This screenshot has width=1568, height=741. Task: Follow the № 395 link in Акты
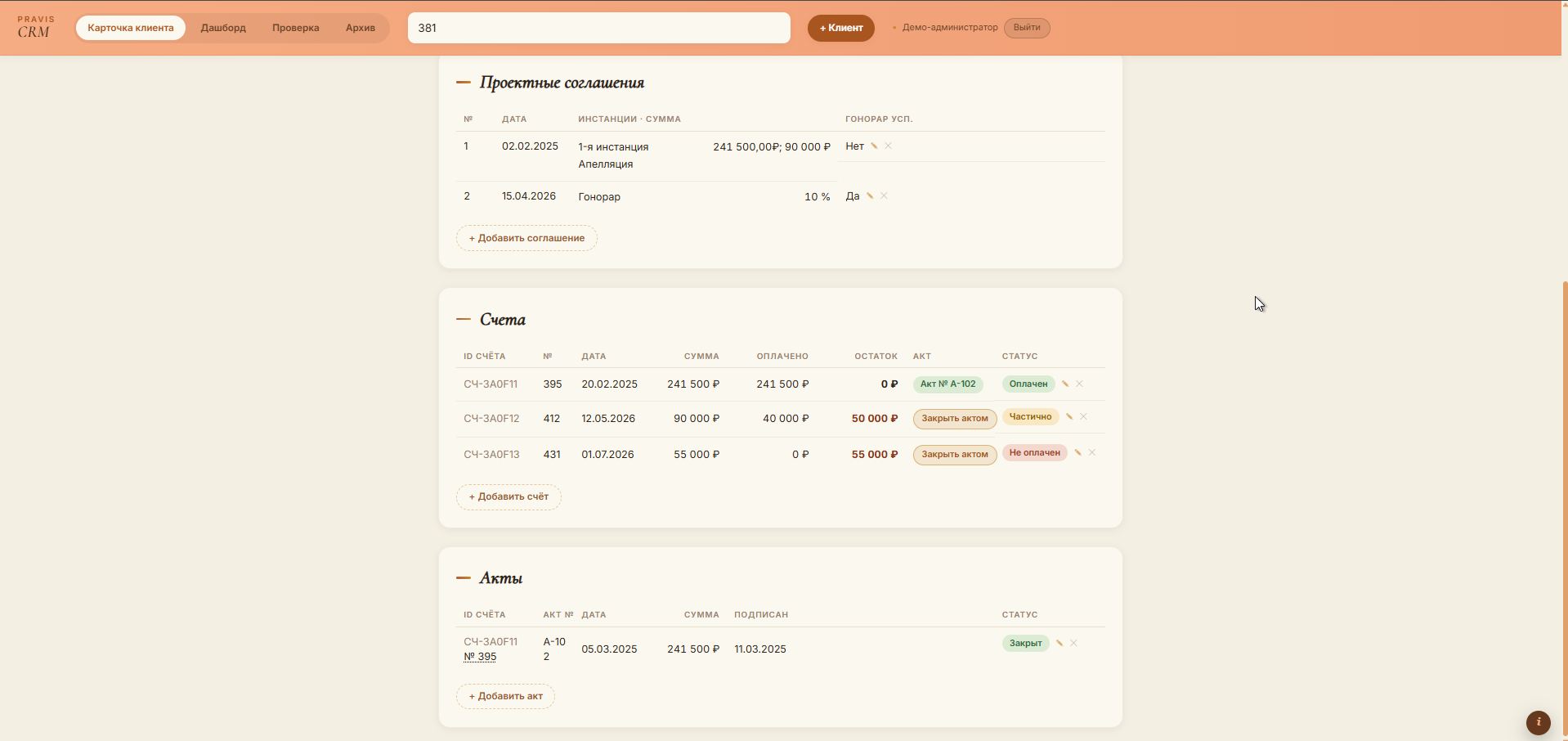coord(480,657)
